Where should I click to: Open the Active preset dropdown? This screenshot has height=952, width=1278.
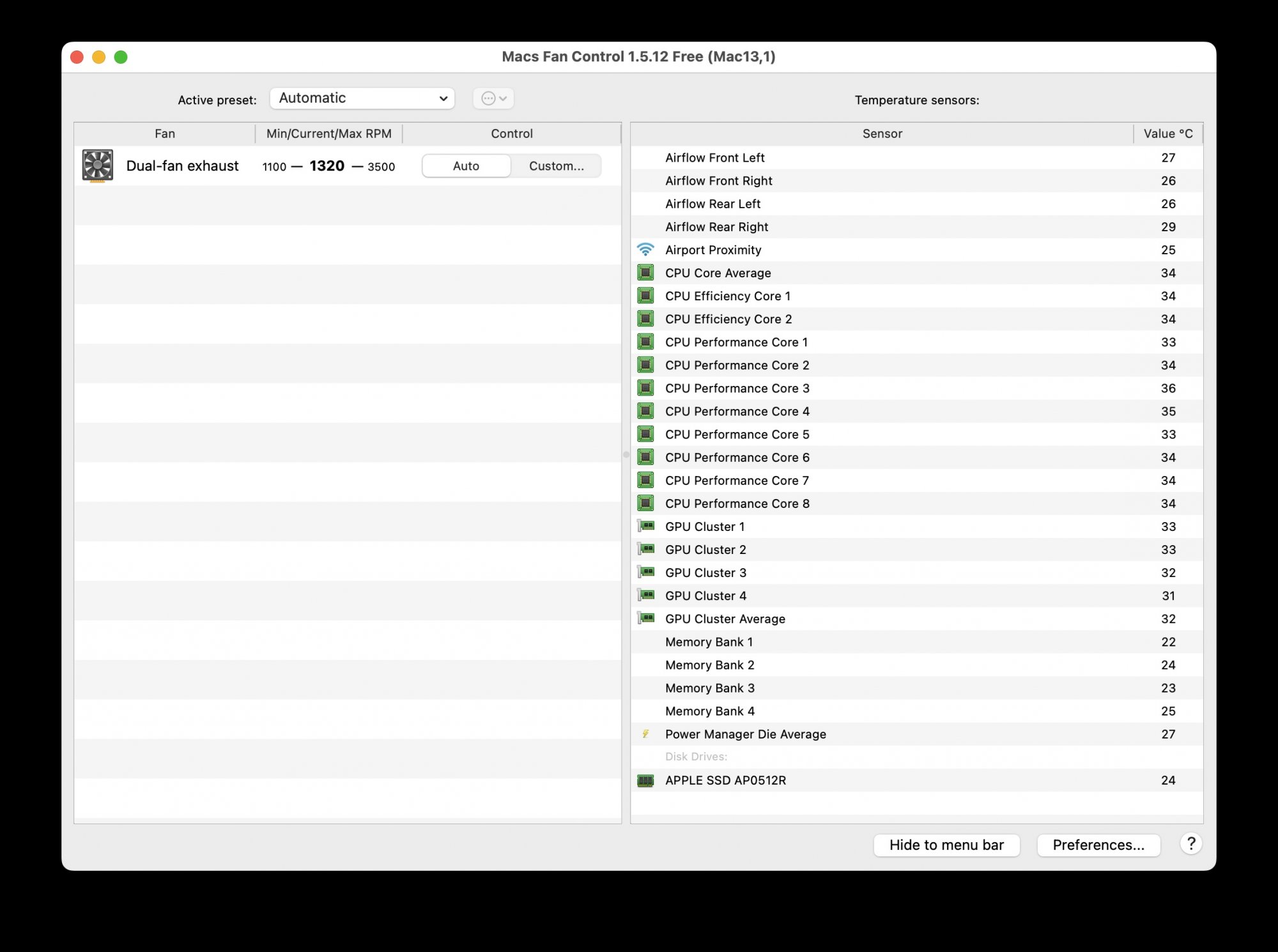tap(362, 98)
